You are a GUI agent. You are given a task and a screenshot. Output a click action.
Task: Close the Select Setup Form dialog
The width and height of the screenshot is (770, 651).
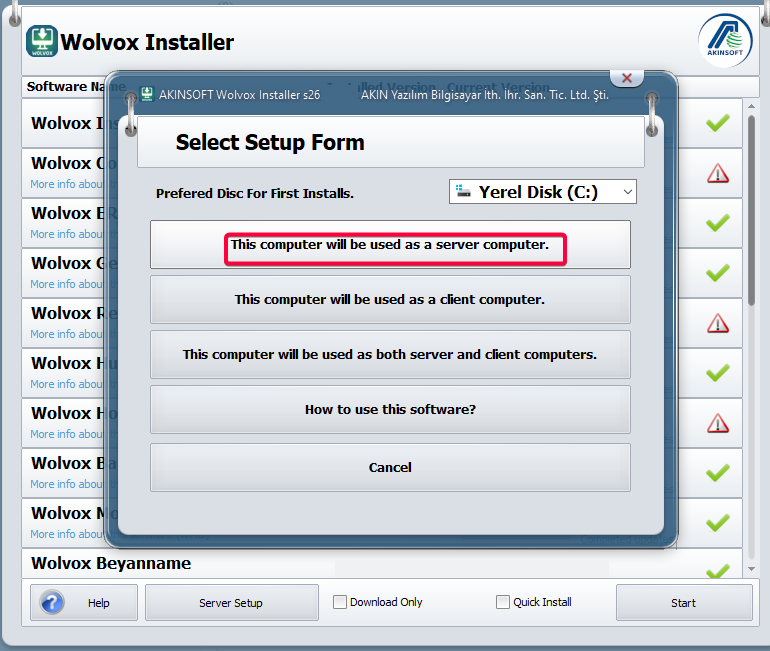coord(627,78)
